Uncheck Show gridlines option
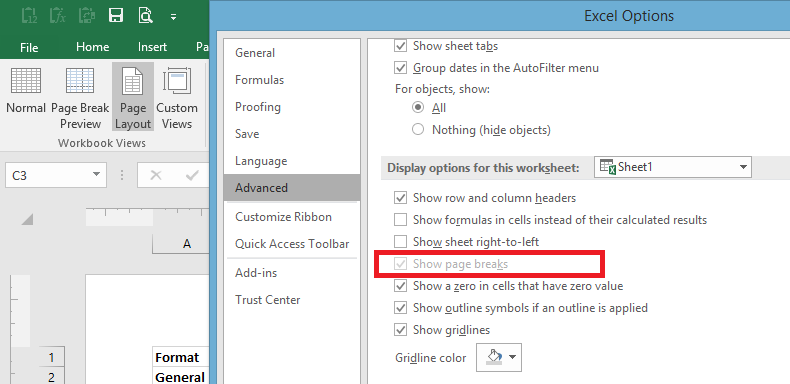 pos(401,330)
